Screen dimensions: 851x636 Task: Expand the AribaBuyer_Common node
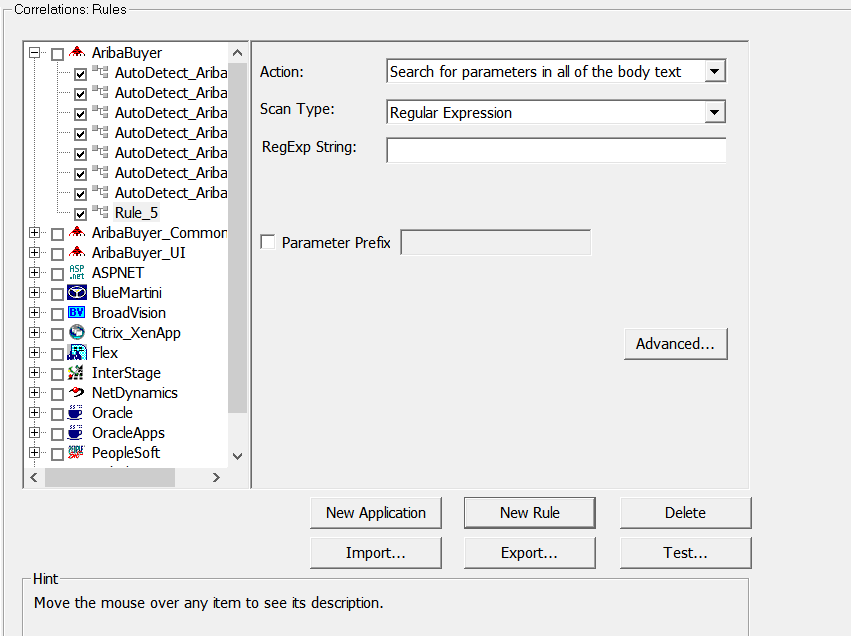(35, 233)
